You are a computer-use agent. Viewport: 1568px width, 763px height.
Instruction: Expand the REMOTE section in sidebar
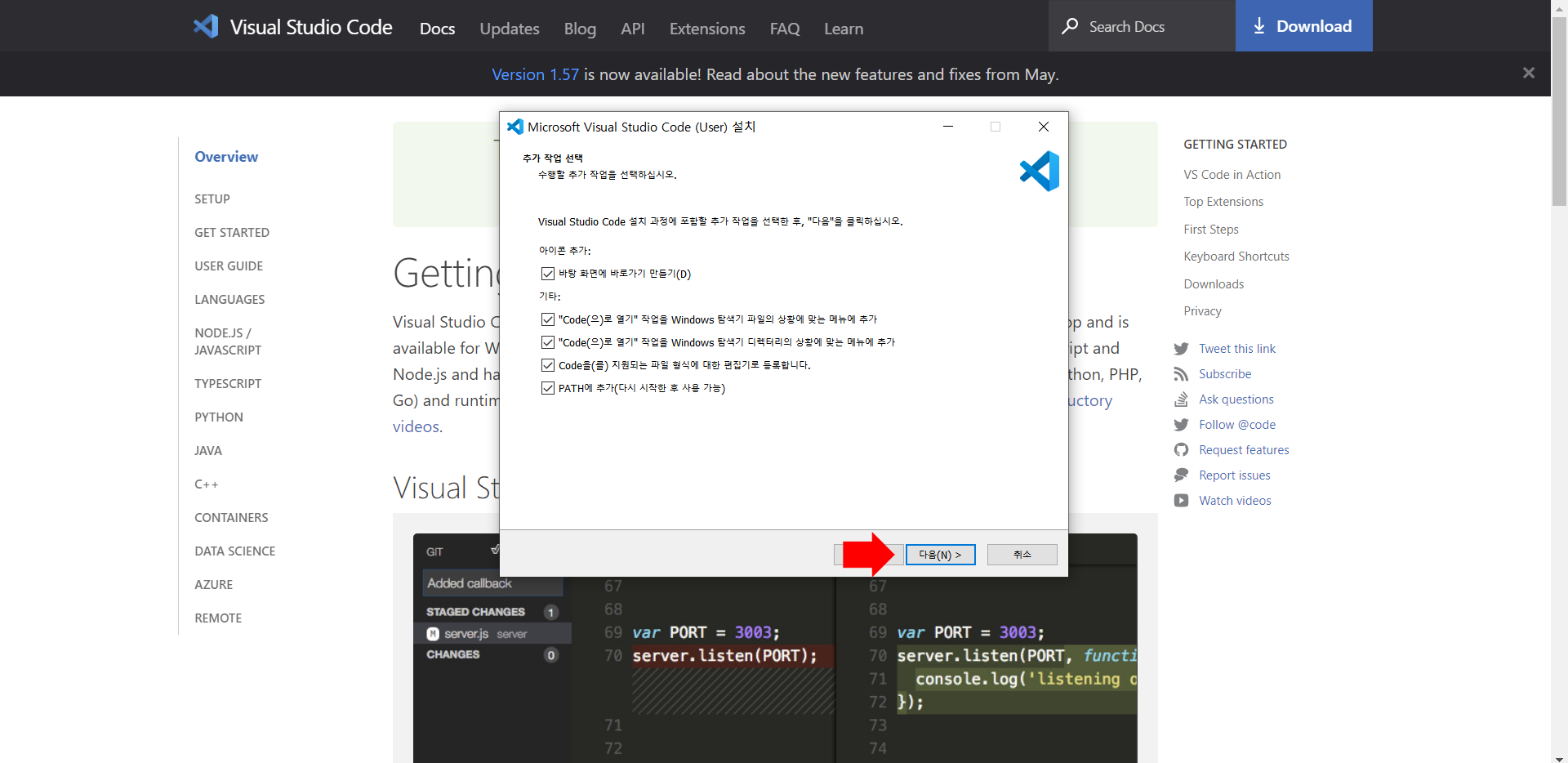tap(218, 618)
